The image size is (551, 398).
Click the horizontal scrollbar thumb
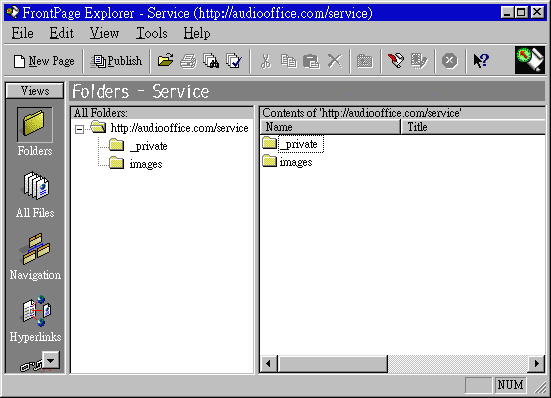point(332,363)
